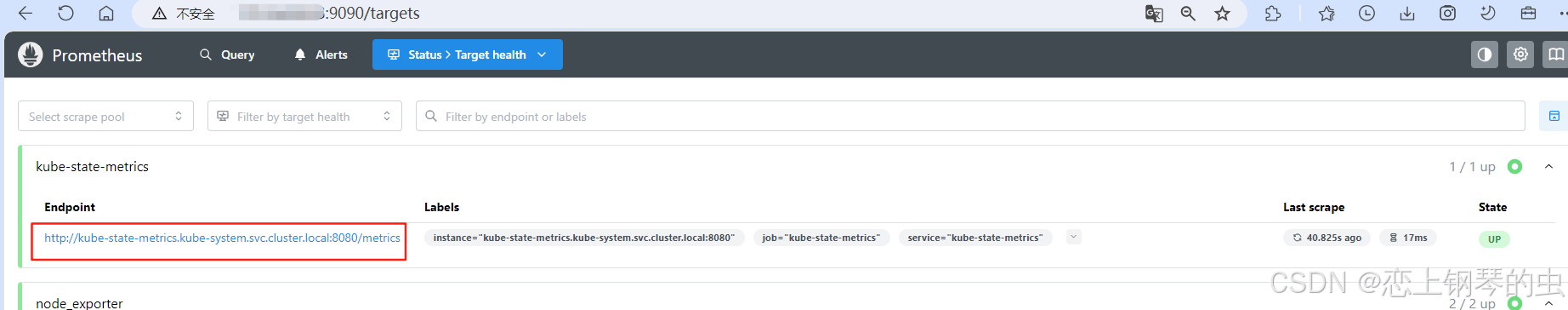
Task: Open the Select scrape pool dropdown
Action: coord(105,117)
